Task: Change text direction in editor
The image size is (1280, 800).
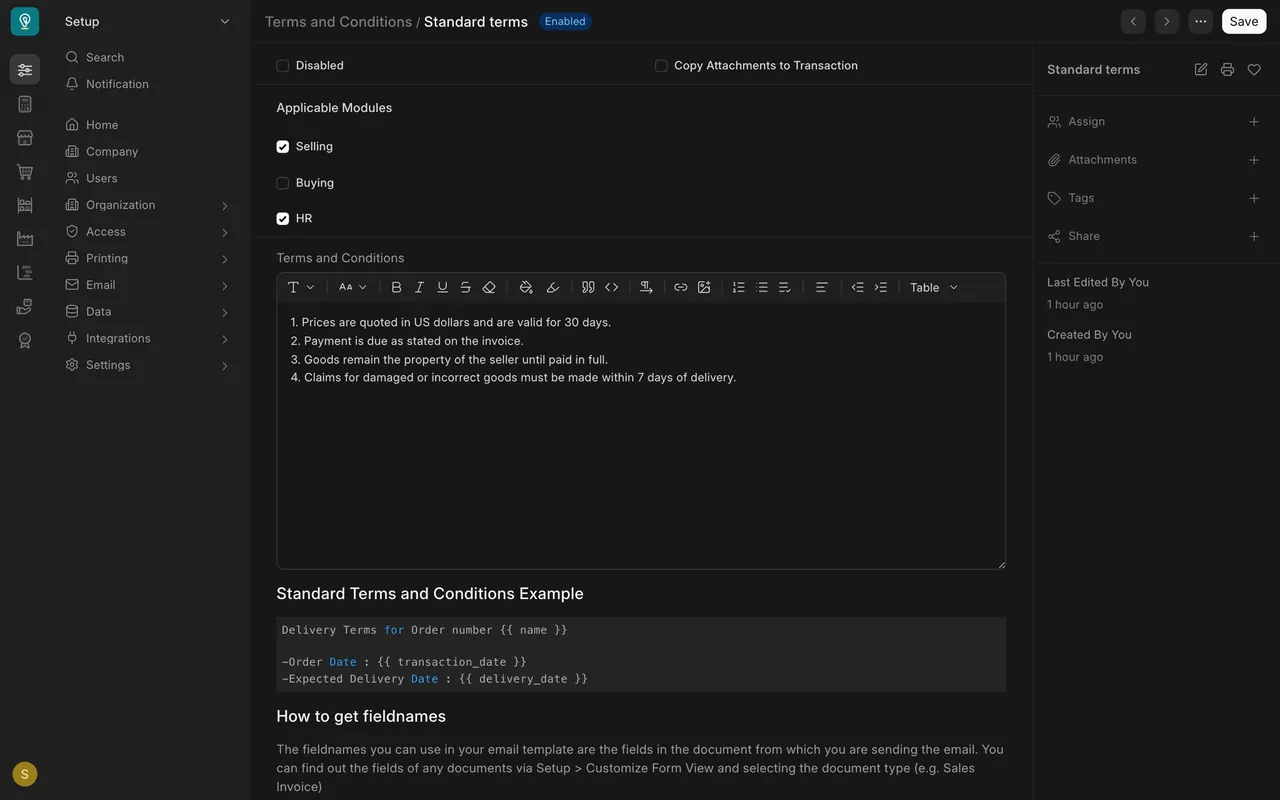Action: click(x=646, y=287)
